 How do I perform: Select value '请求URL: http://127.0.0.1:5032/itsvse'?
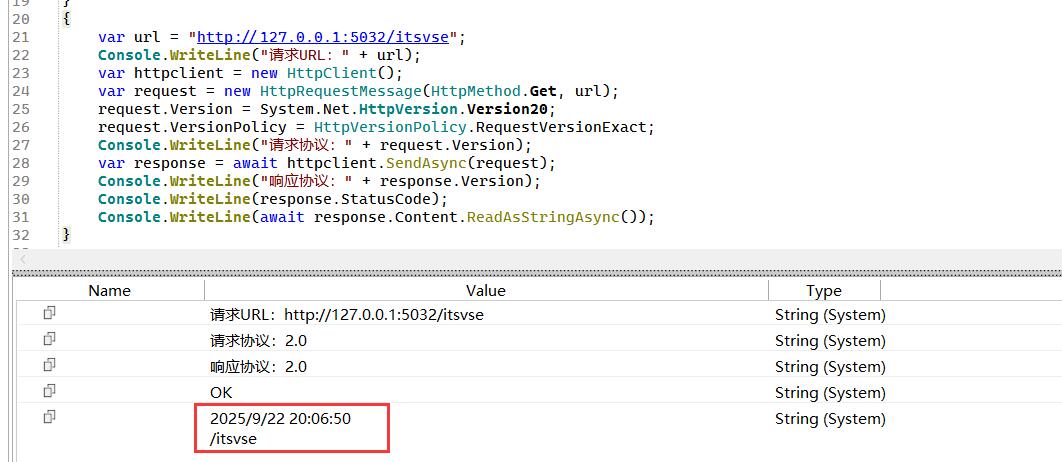[347, 315]
